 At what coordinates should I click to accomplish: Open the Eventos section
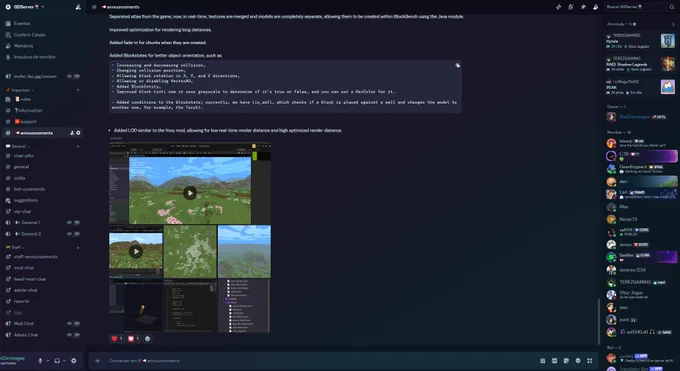pyautogui.click(x=42, y=23)
